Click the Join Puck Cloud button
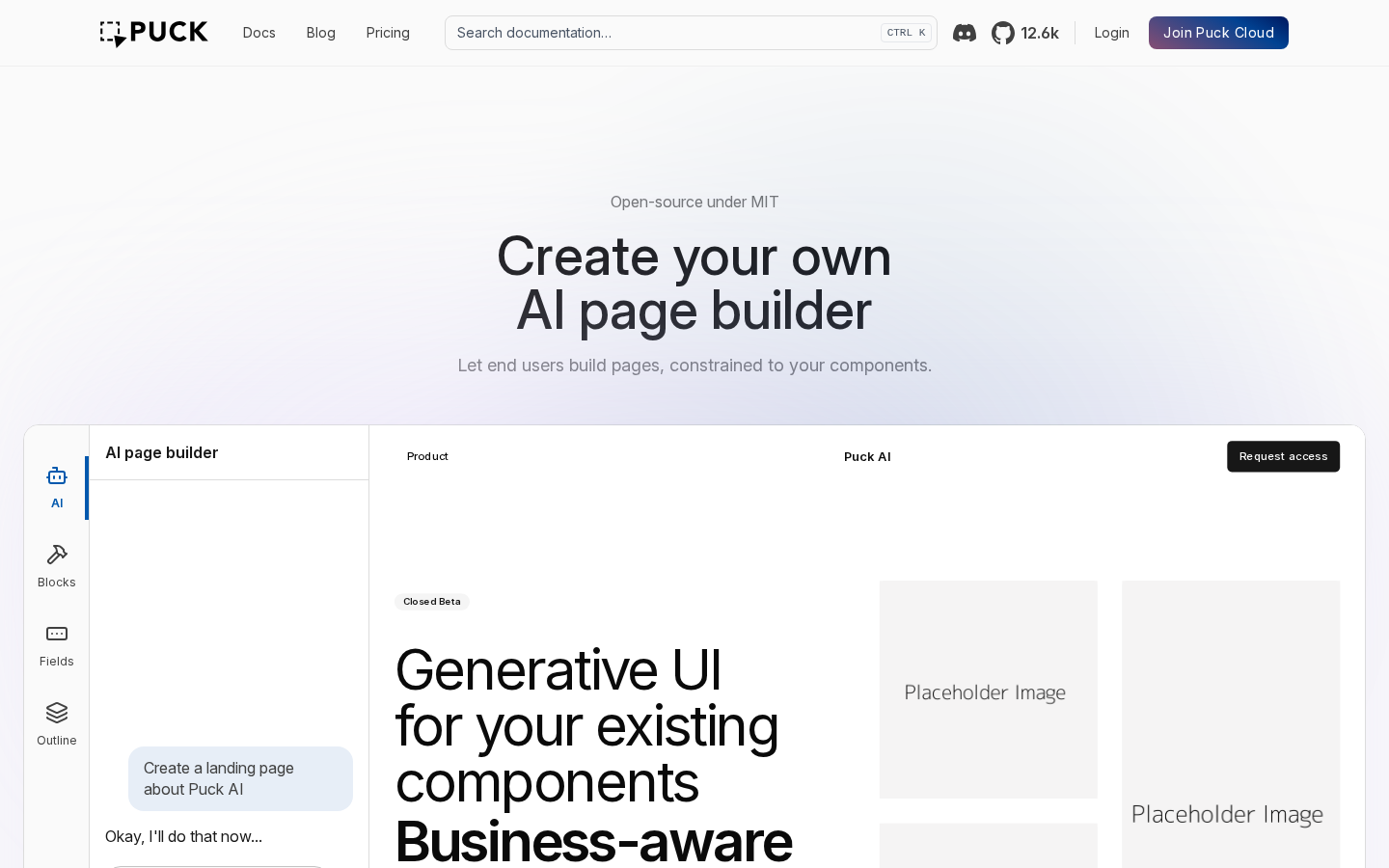This screenshot has width=1389, height=868. coord(1218,33)
